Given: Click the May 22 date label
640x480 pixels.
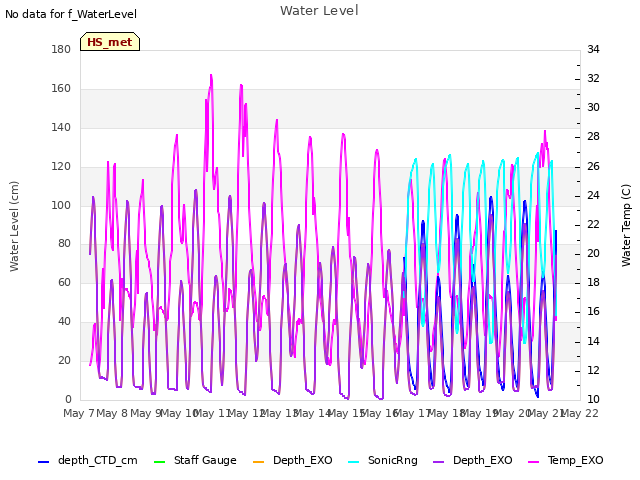Looking at the screenshot, I should [580, 413].
